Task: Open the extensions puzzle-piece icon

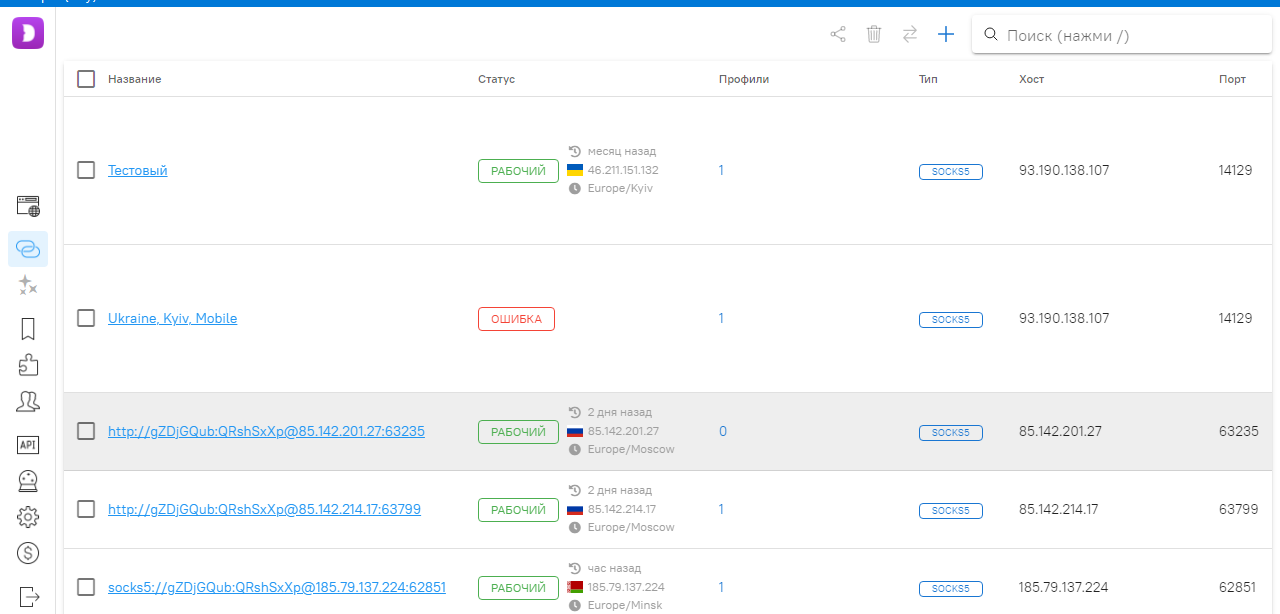Action: [28, 365]
